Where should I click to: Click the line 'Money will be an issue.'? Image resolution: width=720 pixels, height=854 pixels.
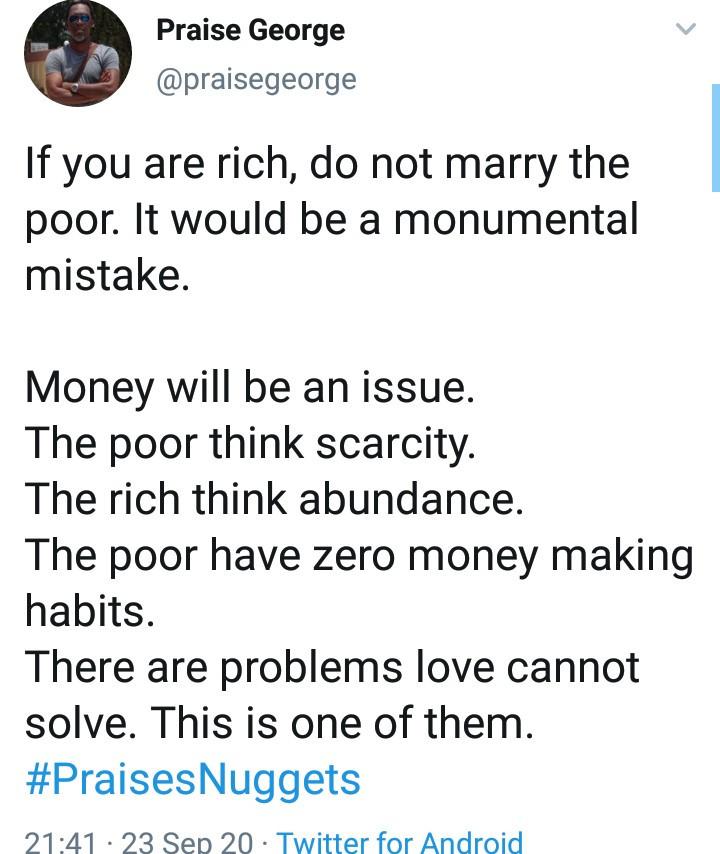250,388
